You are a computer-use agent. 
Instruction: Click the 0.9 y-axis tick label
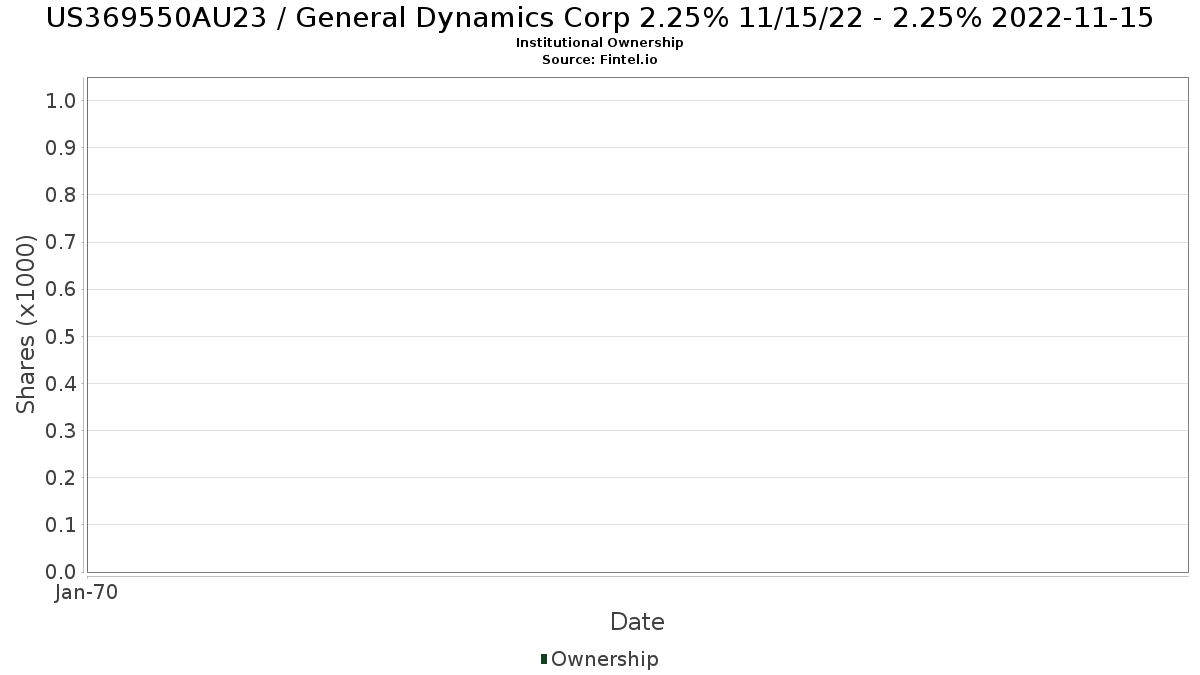click(62, 148)
